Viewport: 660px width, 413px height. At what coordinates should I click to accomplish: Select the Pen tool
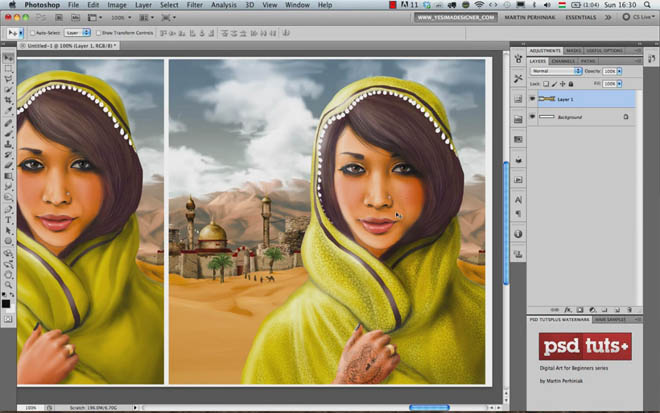point(8,210)
